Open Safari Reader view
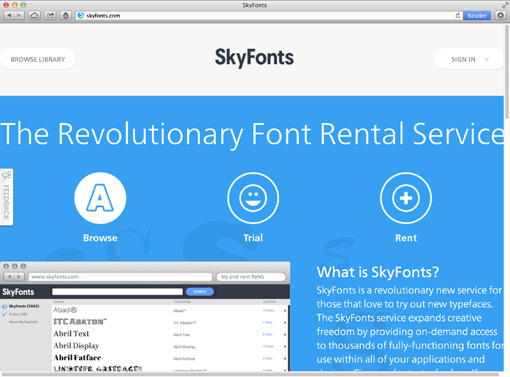The height and width of the screenshot is (377, 510). point(477,15)
